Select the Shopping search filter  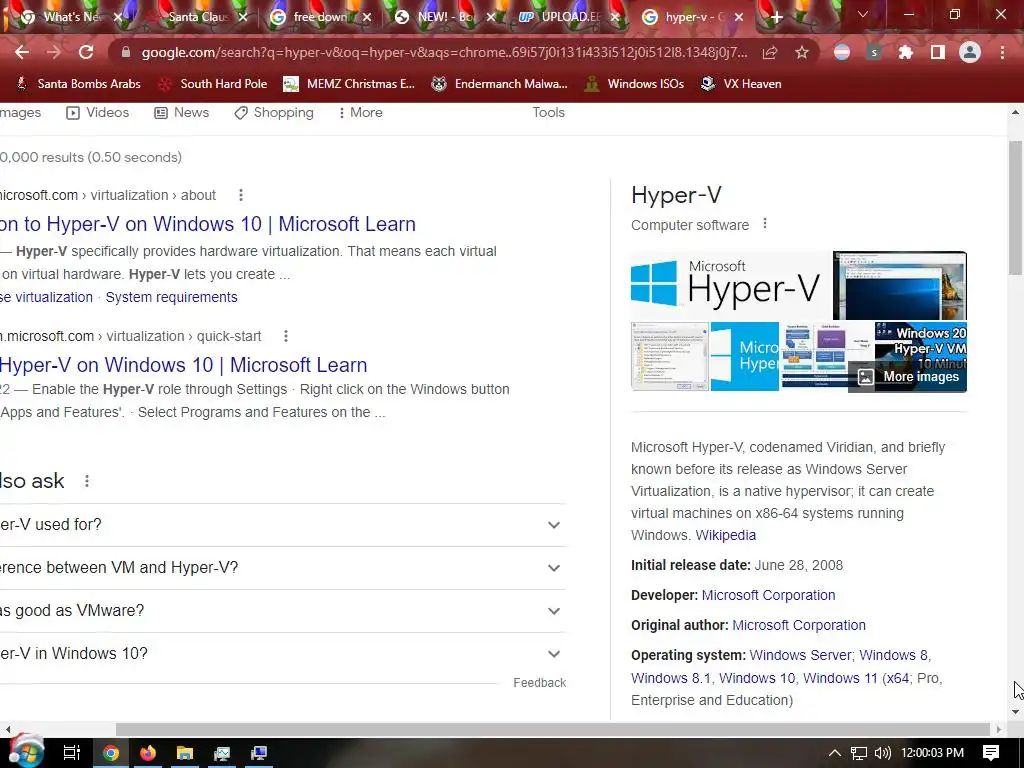tap(274, 112)
